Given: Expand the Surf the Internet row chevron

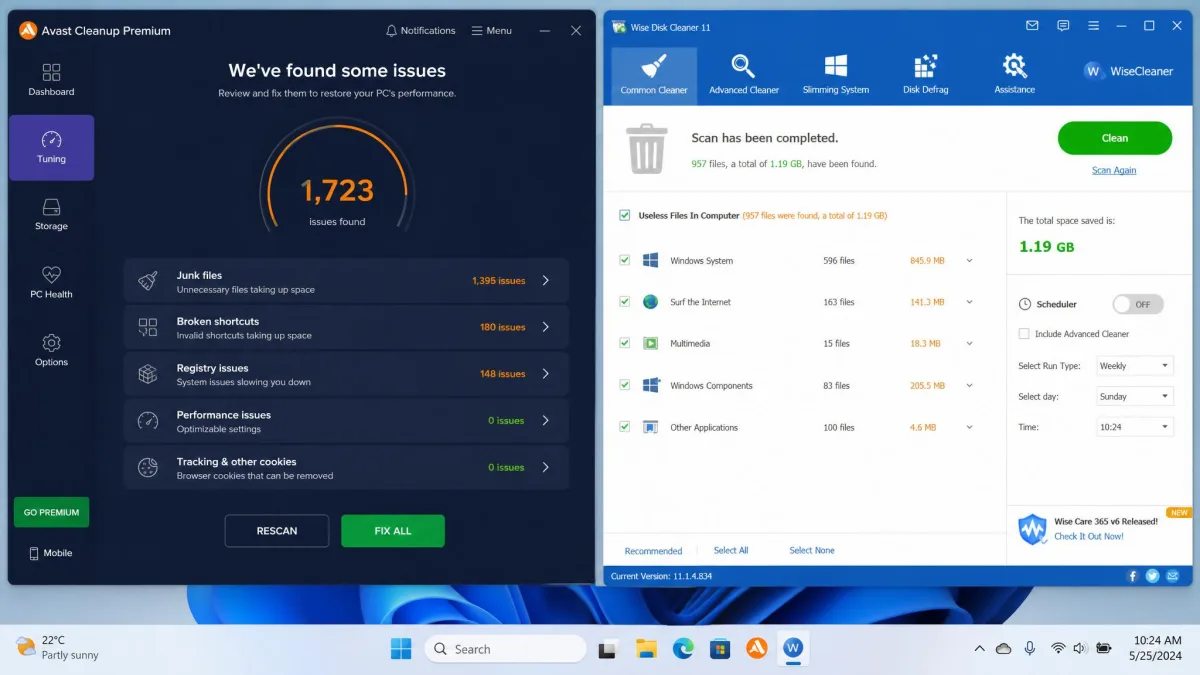Looking at the screenshot, I should click(969, 302).
